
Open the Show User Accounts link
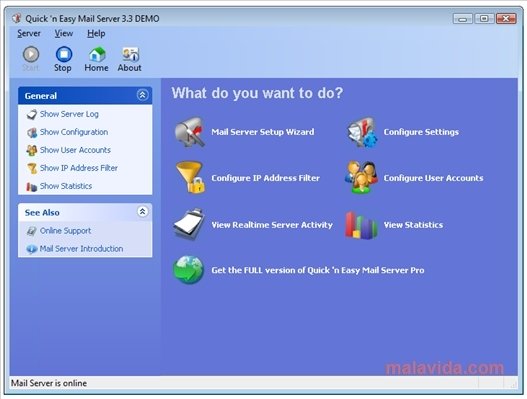[x=75, y=150]
